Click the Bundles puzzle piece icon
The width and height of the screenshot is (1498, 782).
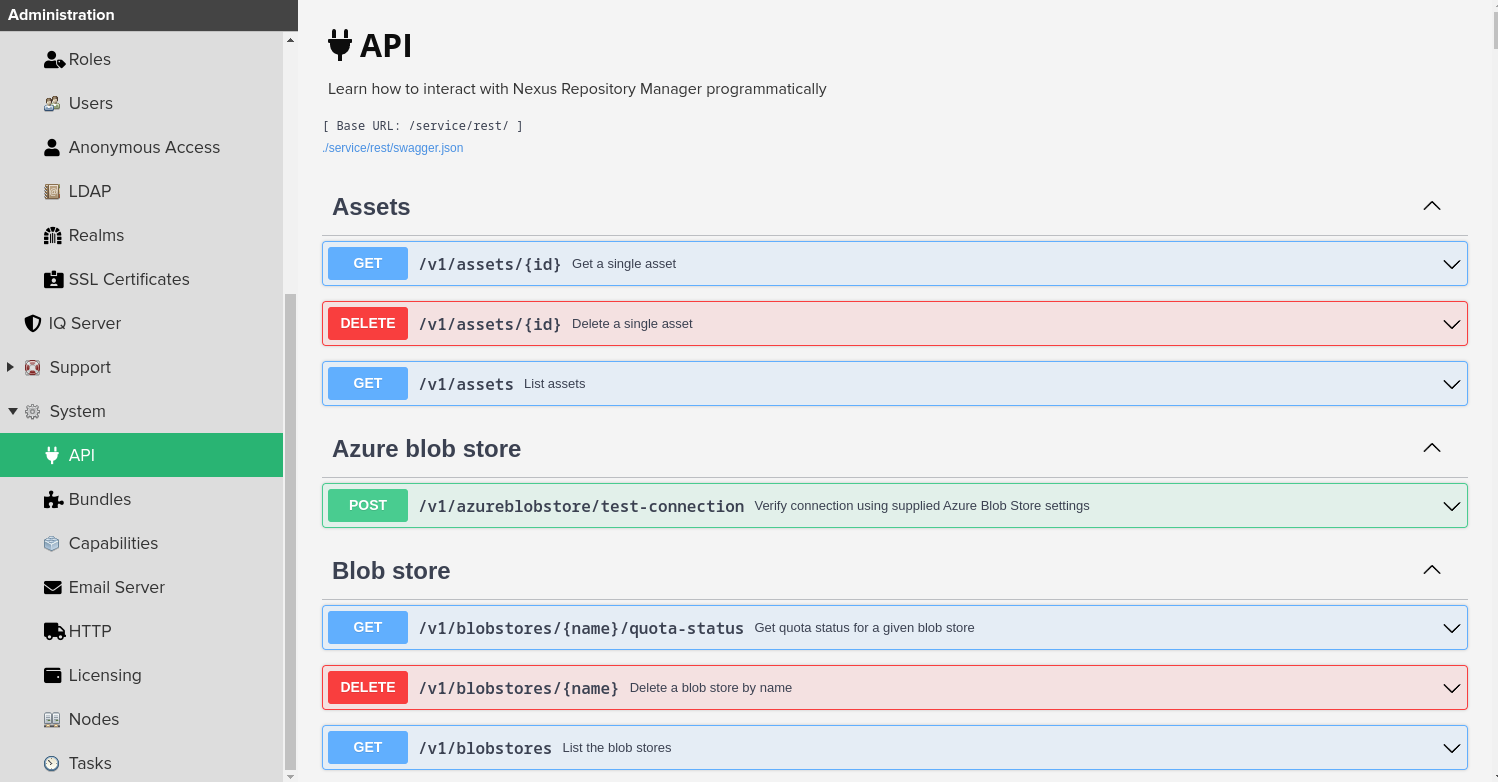52,500
